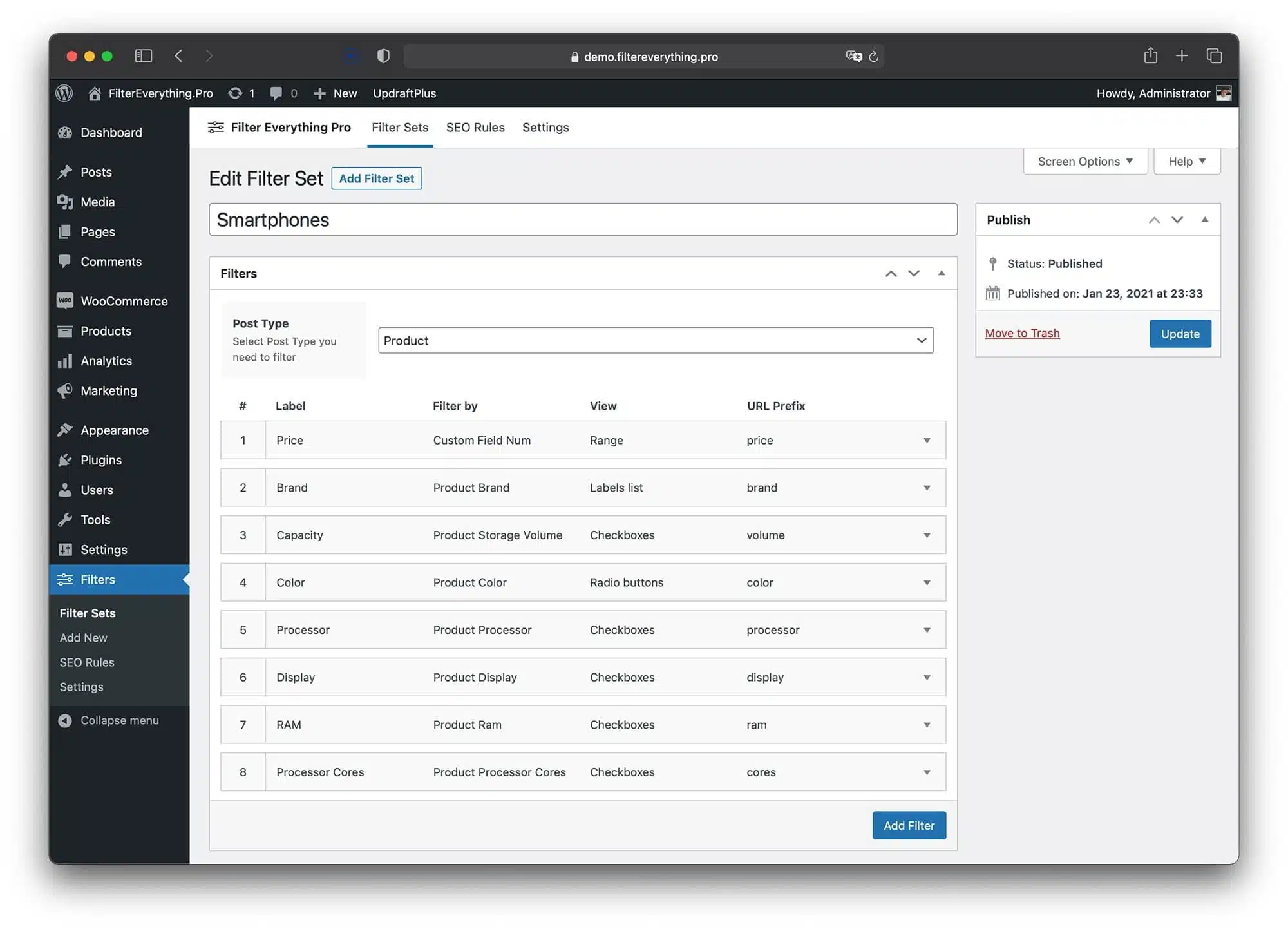Click the Move to Trash link
The height and width of the screenshot is (929, 1288).
point(1022,333)
